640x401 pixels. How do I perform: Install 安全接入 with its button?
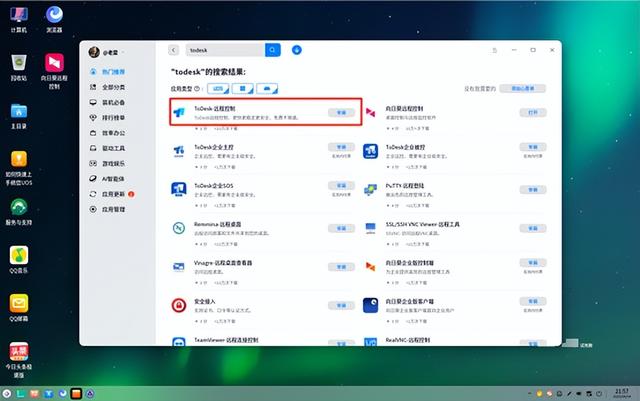[x=341, y=305]
